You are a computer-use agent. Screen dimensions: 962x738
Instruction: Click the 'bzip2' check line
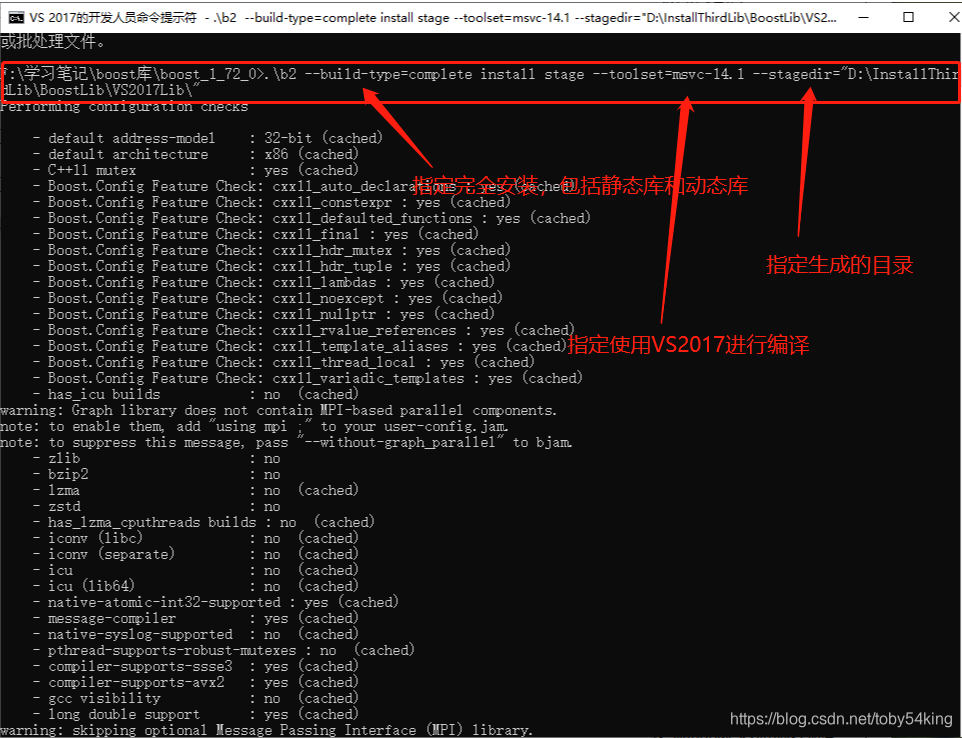156,474
